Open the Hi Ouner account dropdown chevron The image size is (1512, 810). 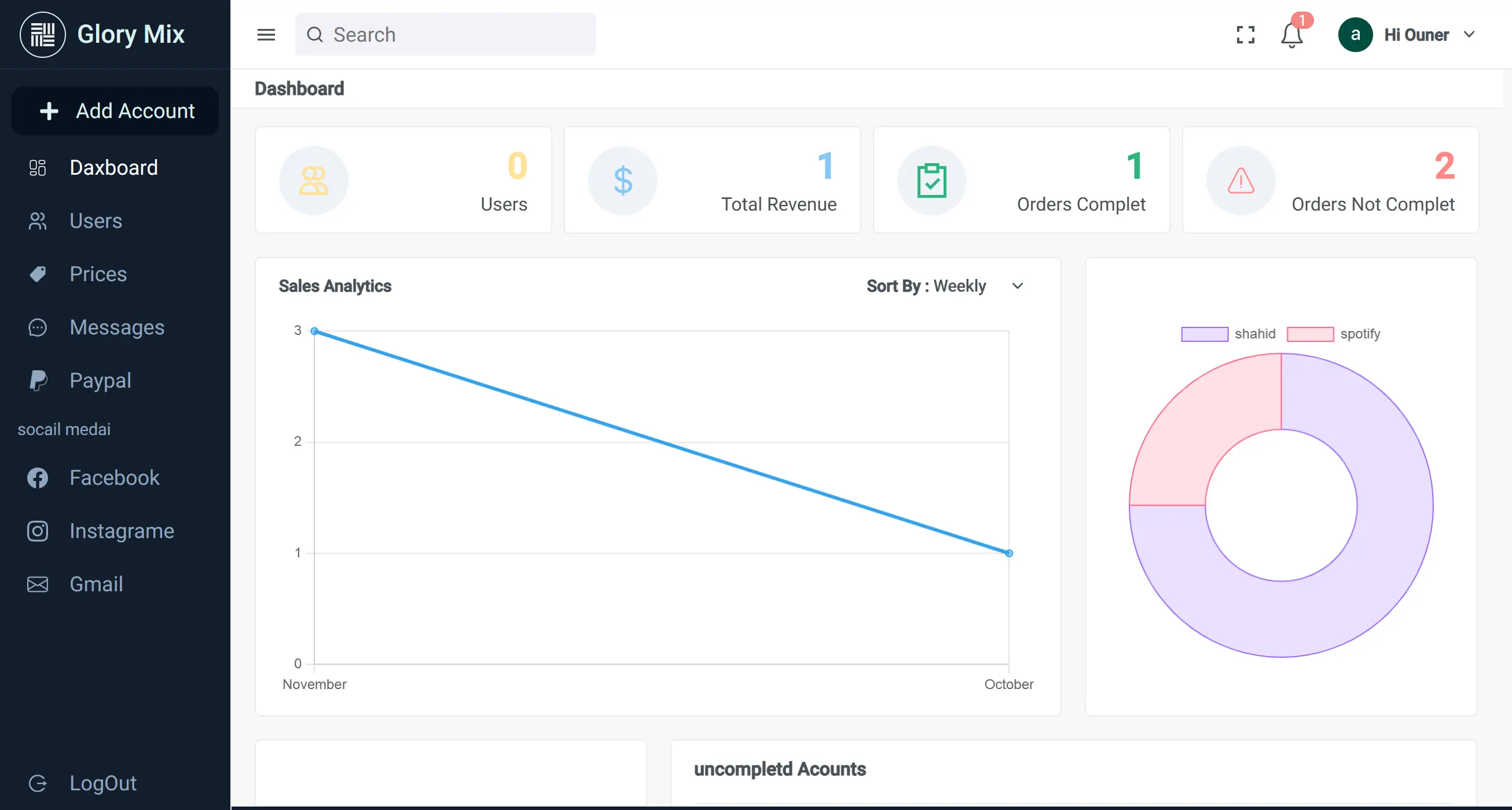click(x=1469, y=35)
